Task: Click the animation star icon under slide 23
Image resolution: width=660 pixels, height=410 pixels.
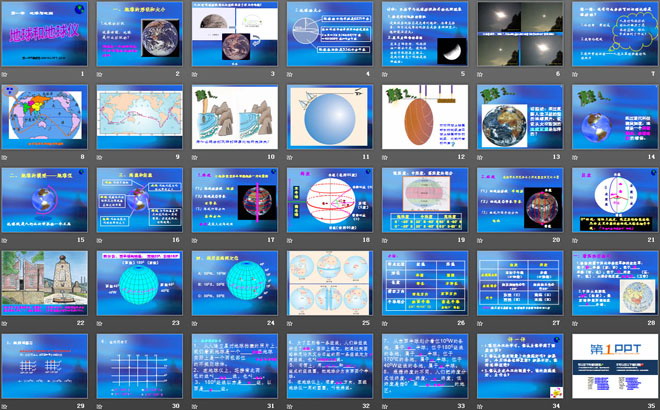Action: (x=100, y=323)
